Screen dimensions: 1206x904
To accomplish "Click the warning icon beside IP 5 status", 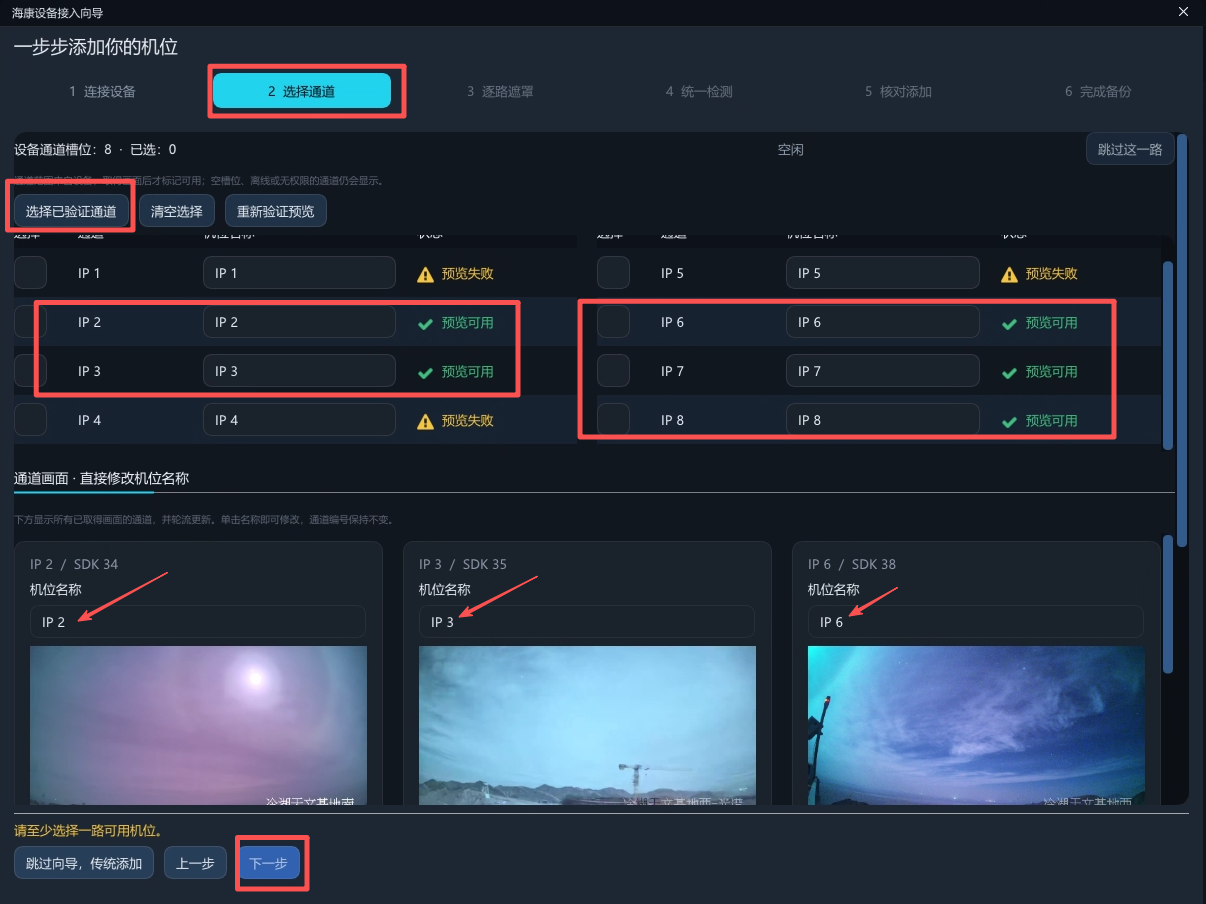I will coord(1009,274).
